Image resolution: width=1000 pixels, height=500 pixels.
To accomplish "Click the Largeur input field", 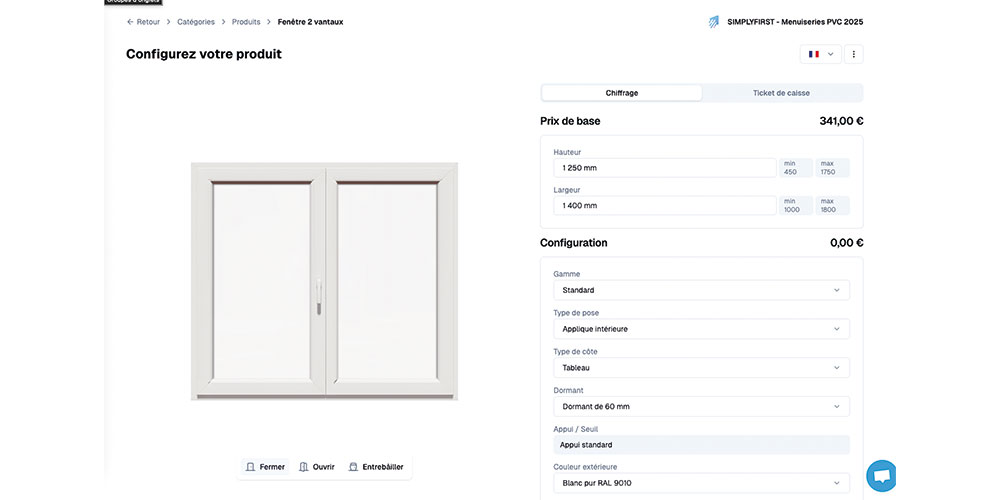I will pyautogui.click(x=664, y=206).
